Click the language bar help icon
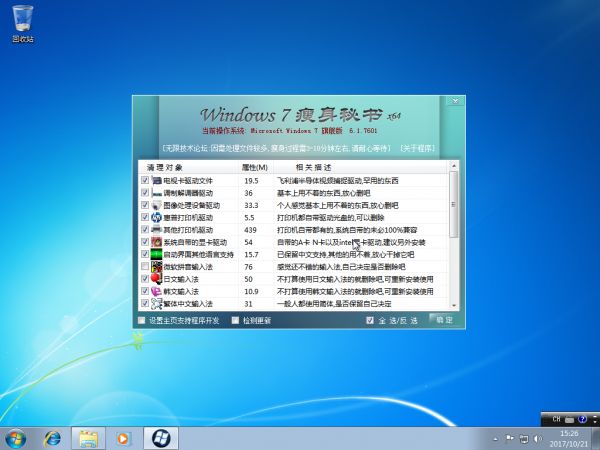The image size is (600, 450). pyautogui.click(x=582, y=419)
